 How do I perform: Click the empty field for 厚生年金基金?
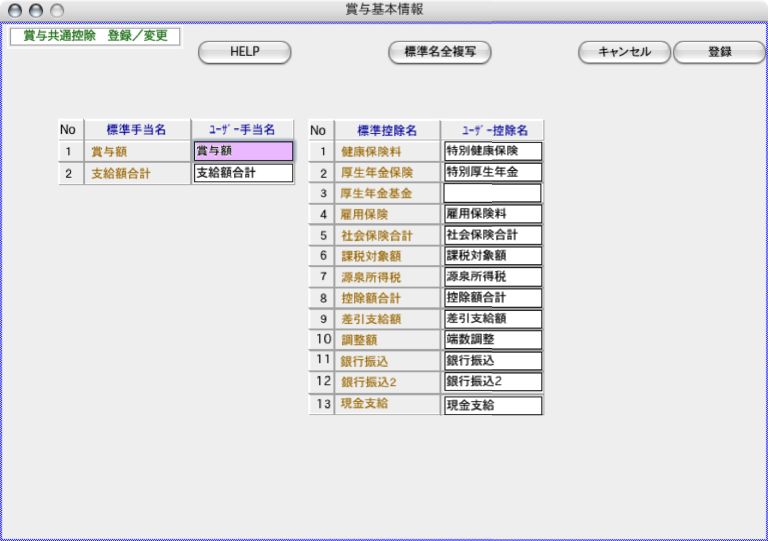[x=492, y=193]
